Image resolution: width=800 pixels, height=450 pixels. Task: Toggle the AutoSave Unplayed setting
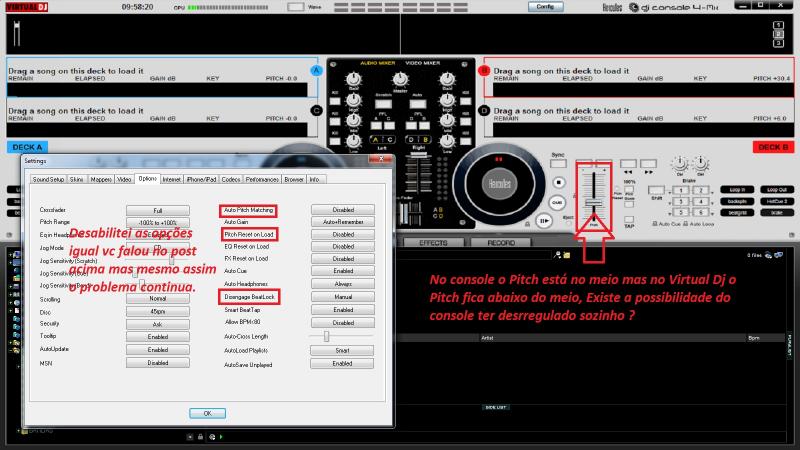342,363
